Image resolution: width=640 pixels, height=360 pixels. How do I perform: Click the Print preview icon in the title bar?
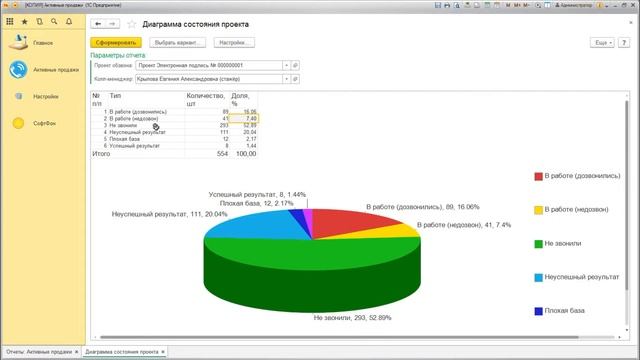pos(457,5)
